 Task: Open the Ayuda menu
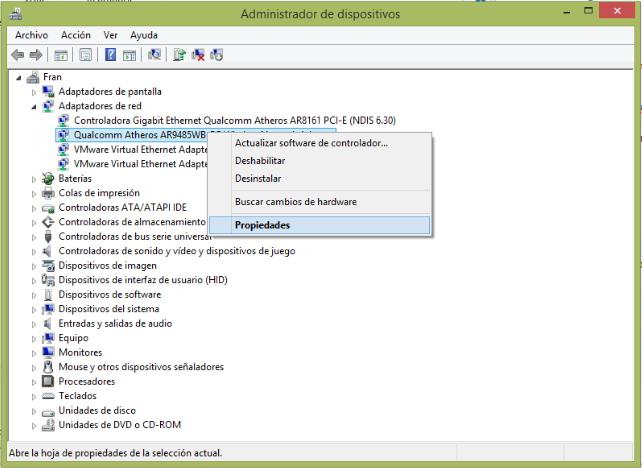144,35
